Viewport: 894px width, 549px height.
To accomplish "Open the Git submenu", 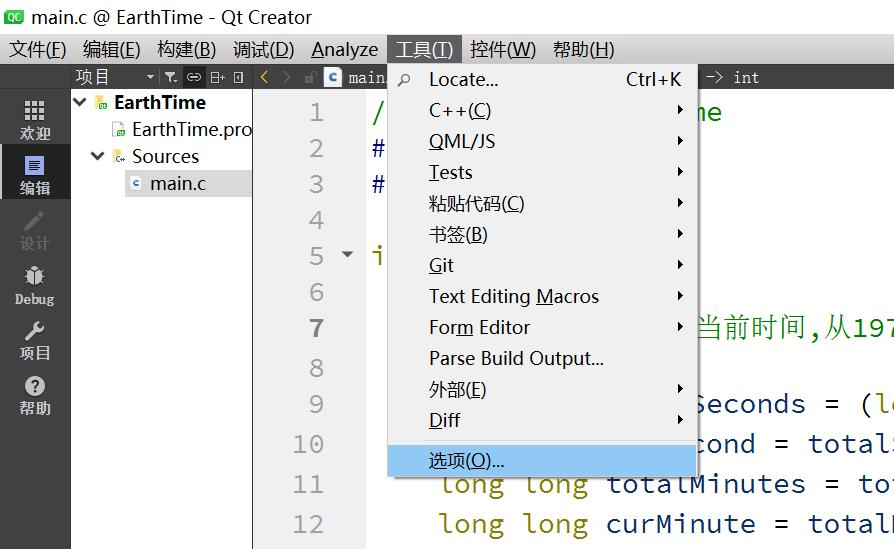I will point(441,265).
